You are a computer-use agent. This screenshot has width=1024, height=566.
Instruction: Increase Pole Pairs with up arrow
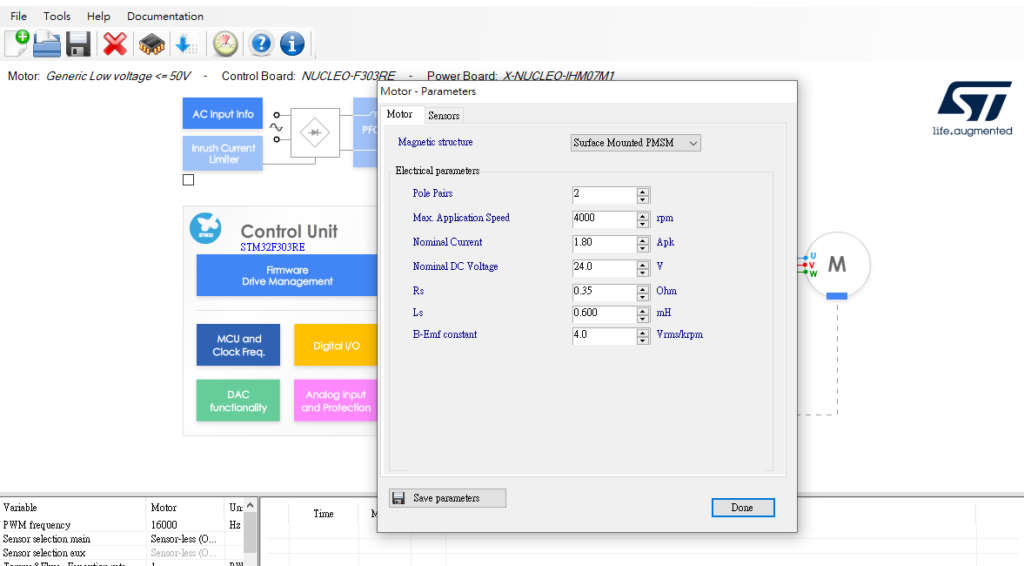point(643,191)
